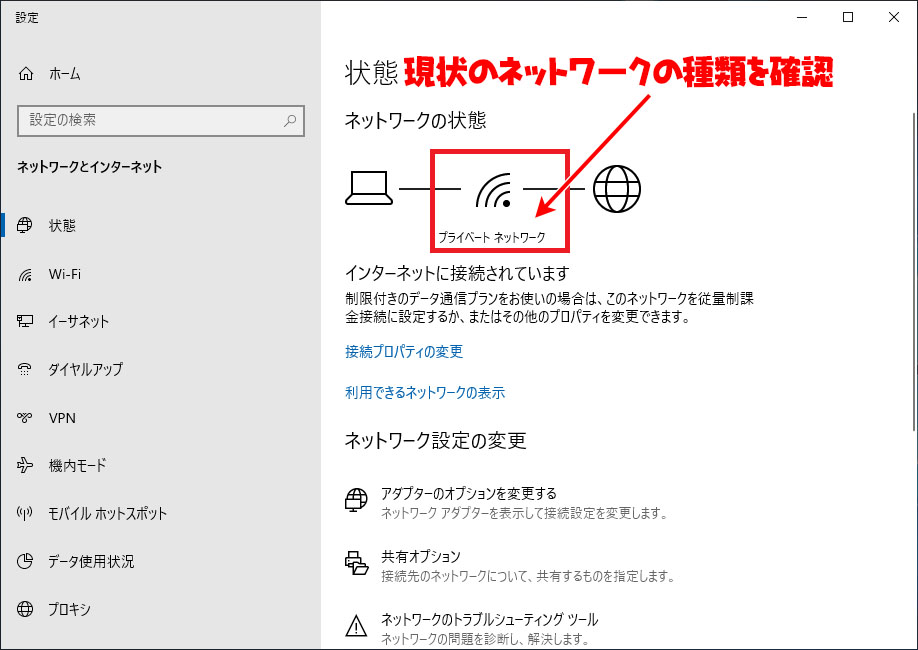Go to イーサネット settings
Screen dimensions: 918x650
click(160, 321)
